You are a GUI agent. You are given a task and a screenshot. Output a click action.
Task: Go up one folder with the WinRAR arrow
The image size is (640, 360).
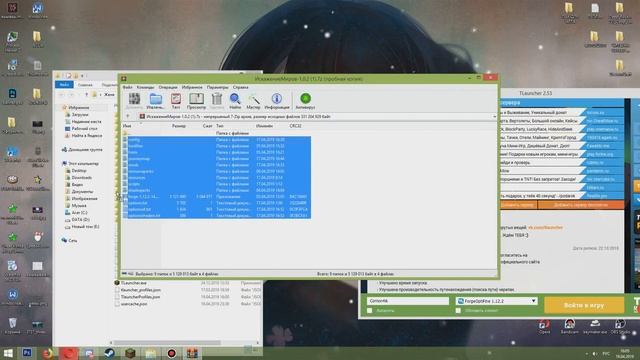click(x=128, y=117)
